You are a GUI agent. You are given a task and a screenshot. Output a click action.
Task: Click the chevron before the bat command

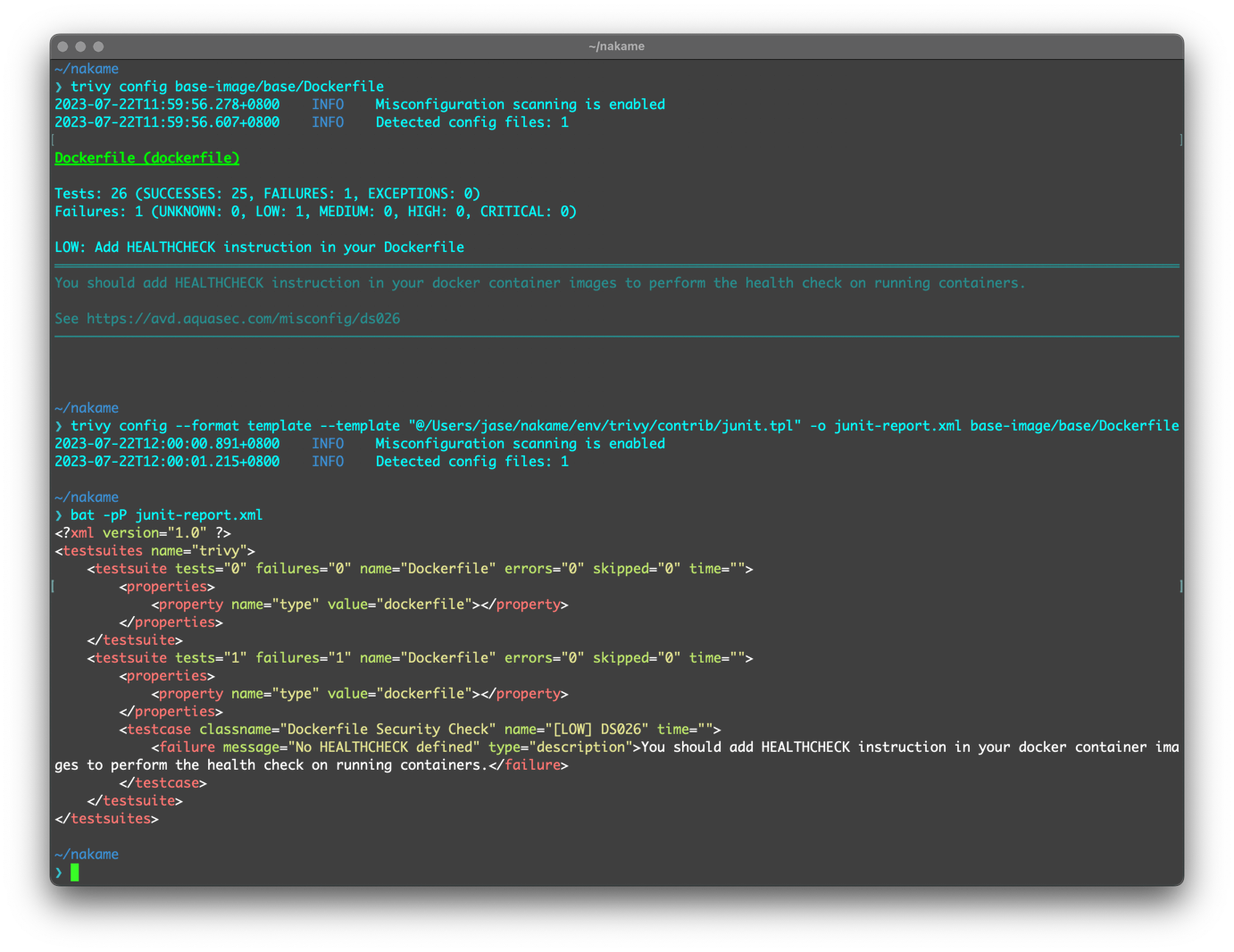click(x=59, y=515)
